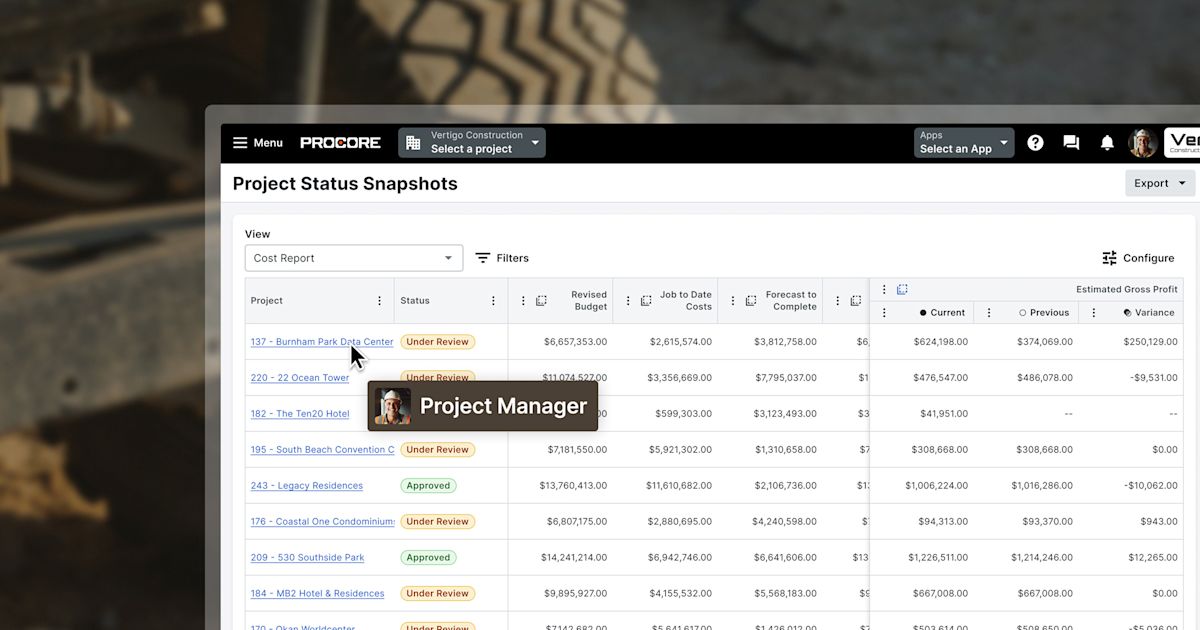
Task: Open 209 - 530 Southside Park project
Action: click(308, 558)
